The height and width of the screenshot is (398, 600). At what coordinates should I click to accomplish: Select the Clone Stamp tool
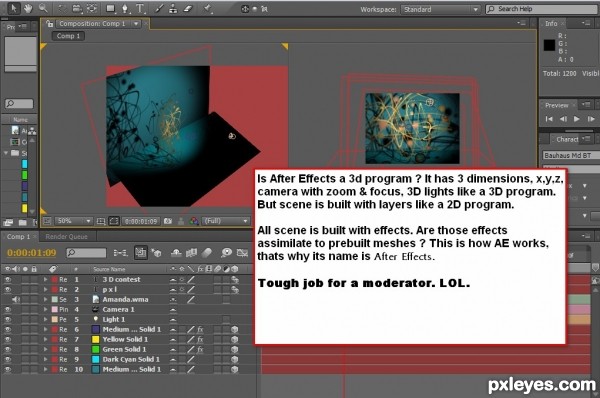[173, 8]
